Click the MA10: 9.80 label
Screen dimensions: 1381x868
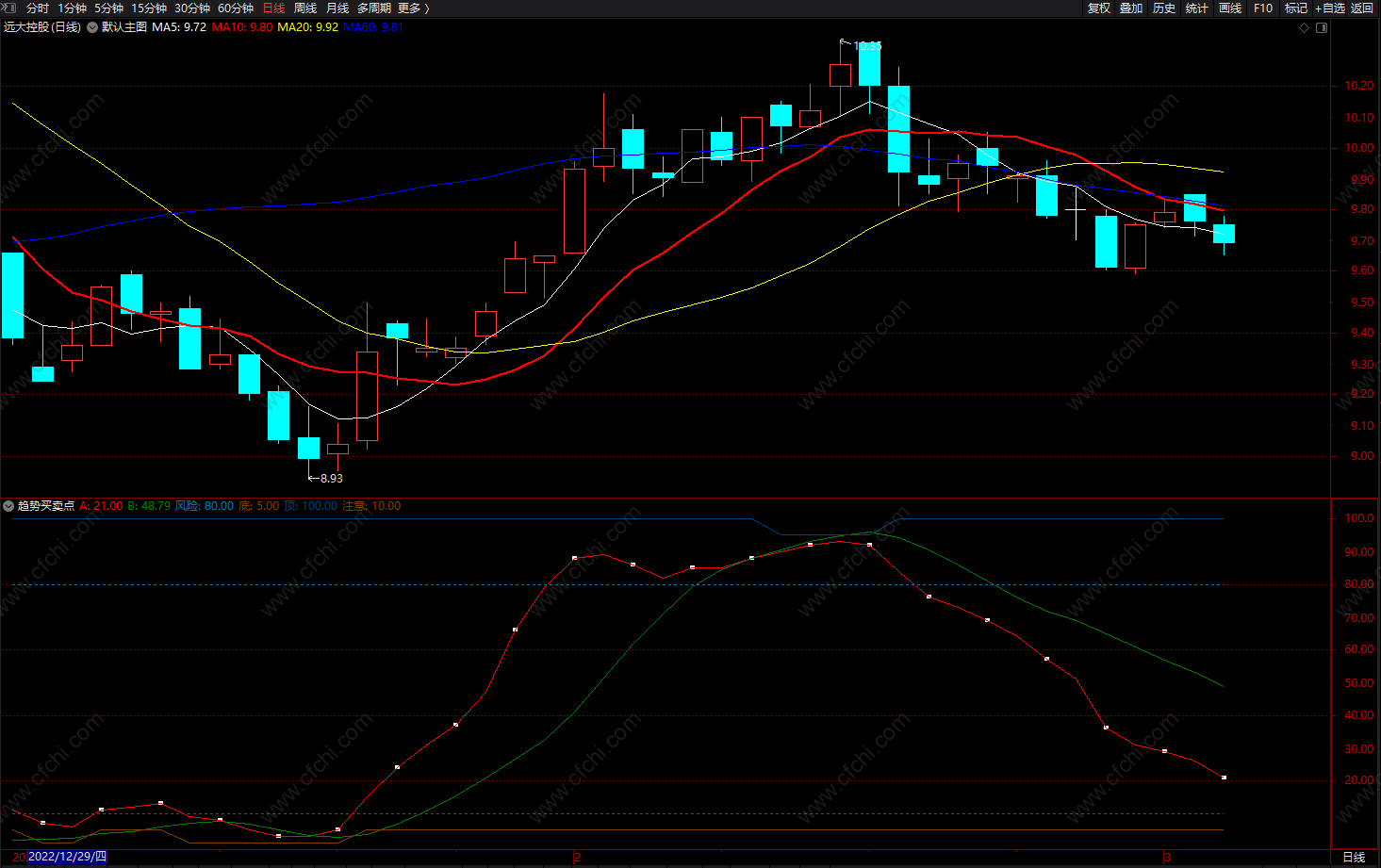(242, 27)
